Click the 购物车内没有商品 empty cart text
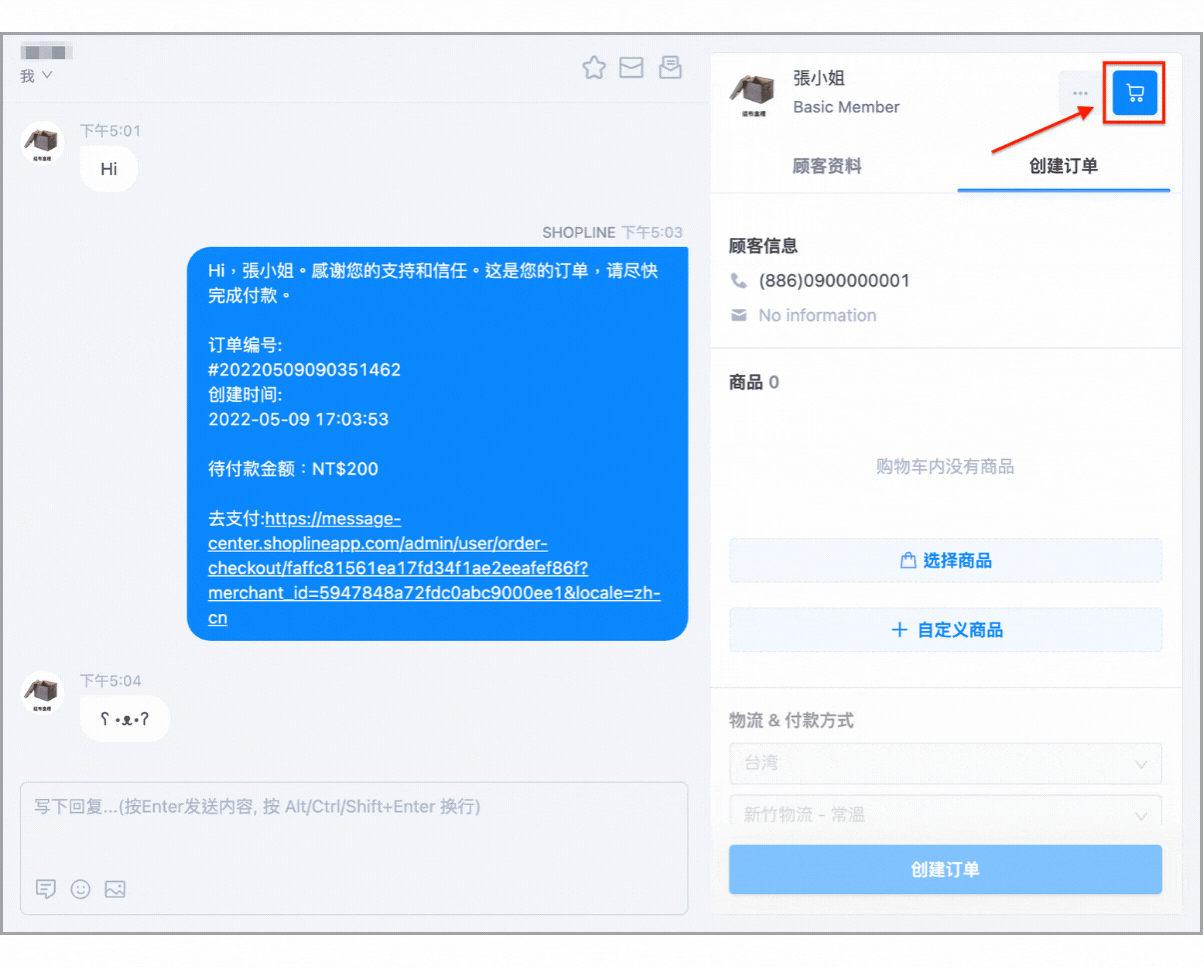Image resolution: width=1204 pixels, height=968 pixels. (x=945, y=467)
